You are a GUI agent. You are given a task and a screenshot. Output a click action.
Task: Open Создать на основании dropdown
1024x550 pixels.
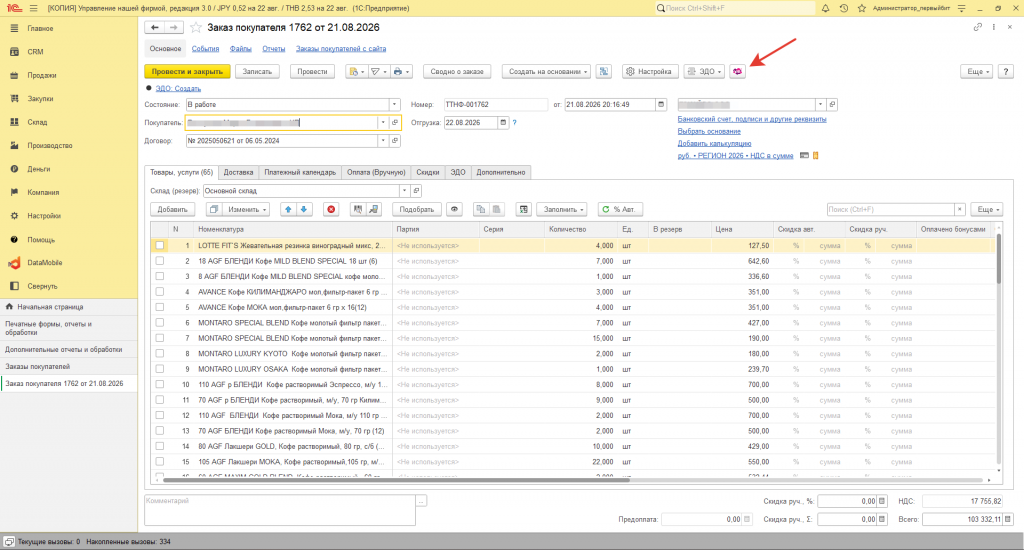[546, 71]
